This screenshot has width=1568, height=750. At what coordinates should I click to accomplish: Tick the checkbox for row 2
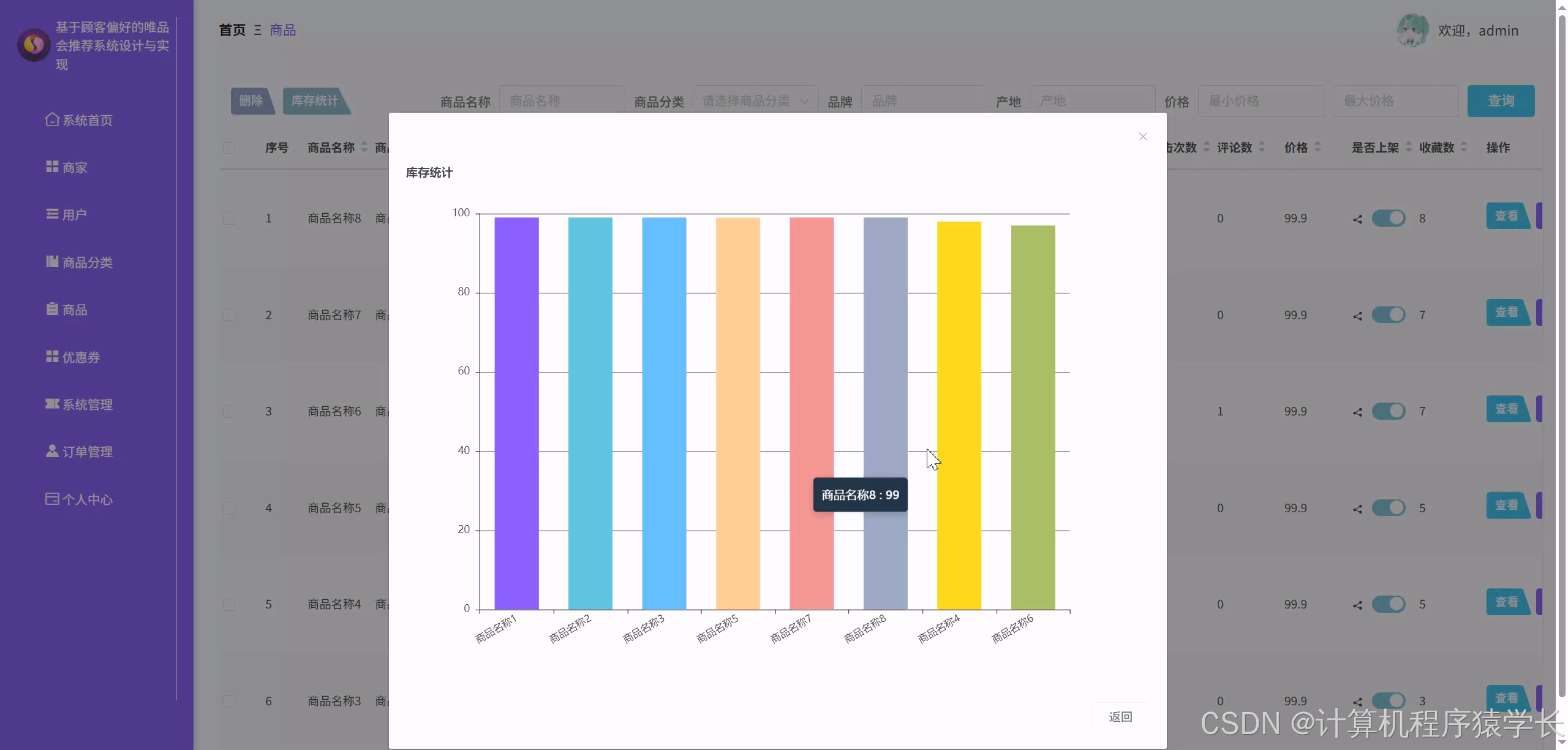(x=229, y=315)
